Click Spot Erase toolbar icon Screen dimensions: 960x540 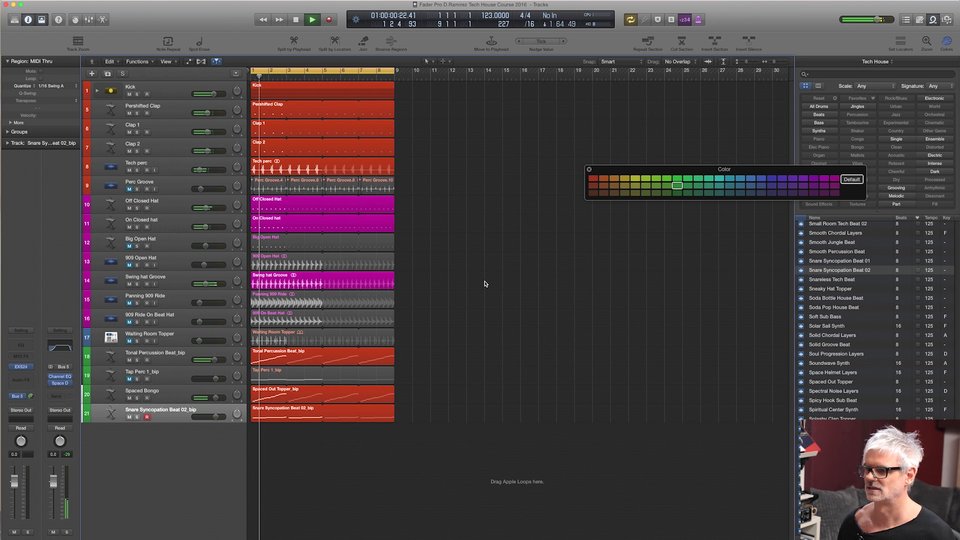(199, 43)
